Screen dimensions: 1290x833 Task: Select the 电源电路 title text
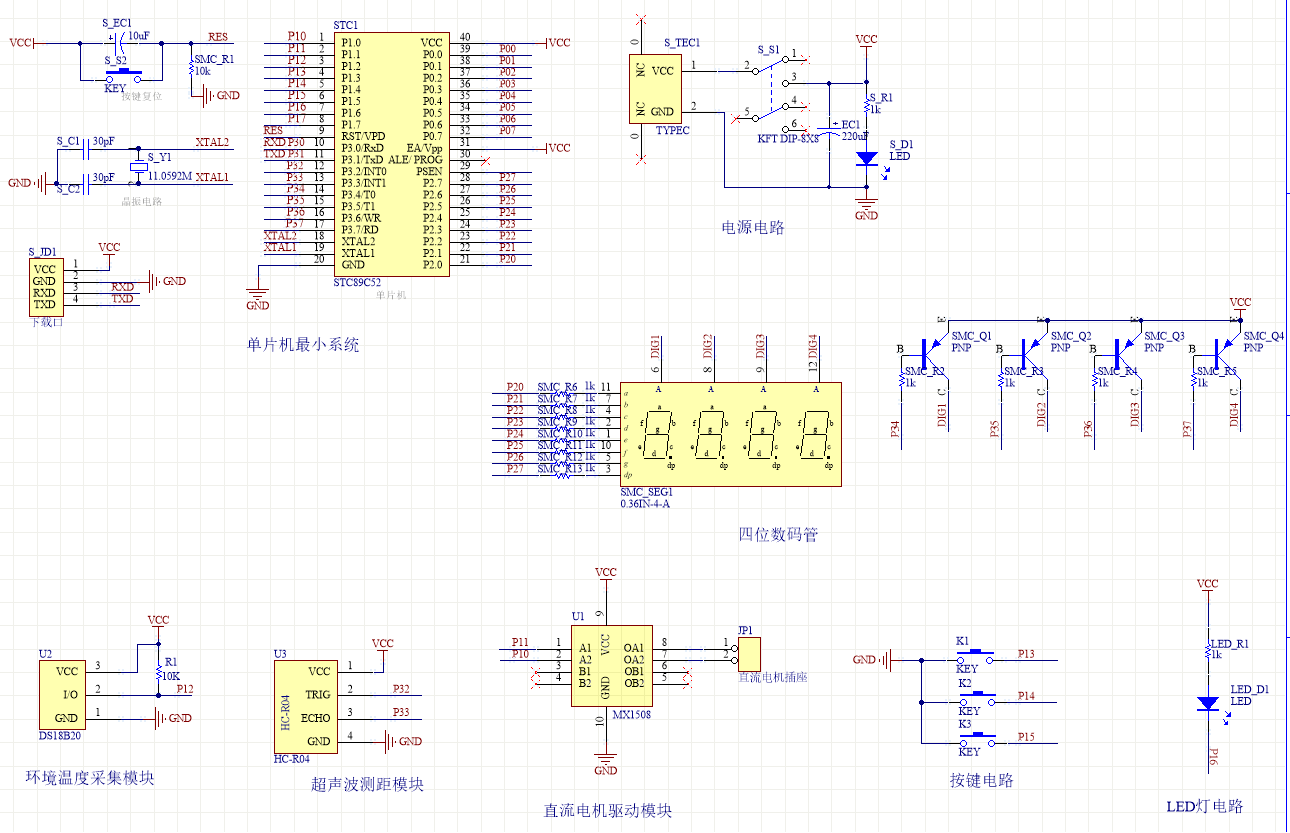click(x=753, y=228)
